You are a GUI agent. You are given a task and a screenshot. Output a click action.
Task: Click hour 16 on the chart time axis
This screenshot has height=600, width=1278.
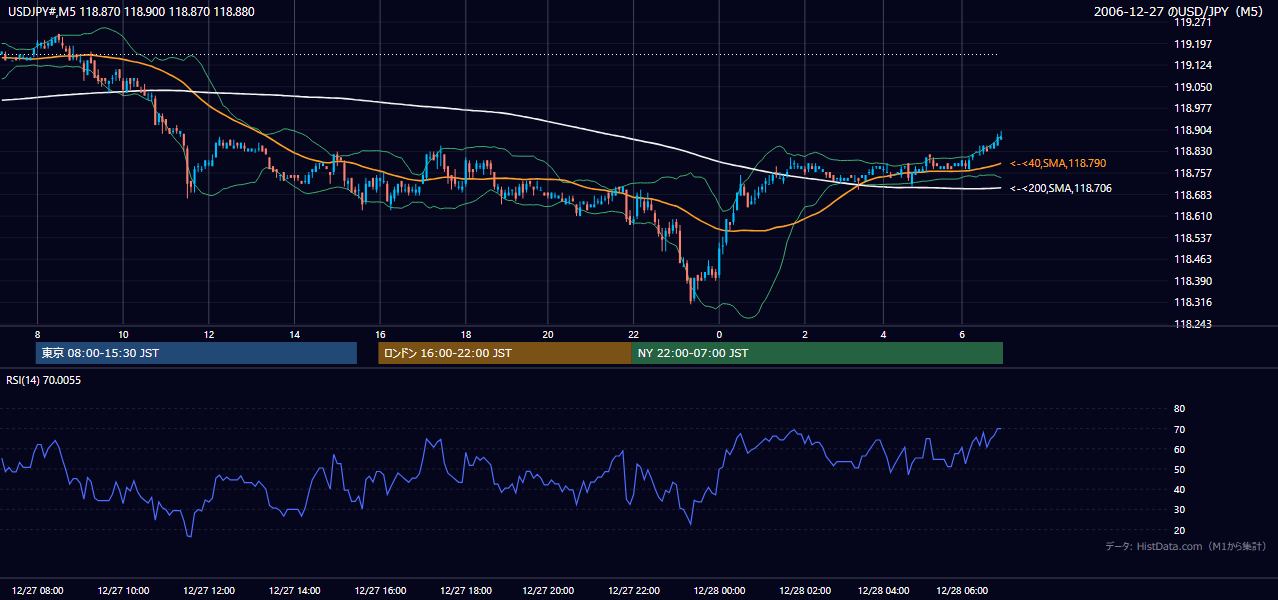pos(380,333)
